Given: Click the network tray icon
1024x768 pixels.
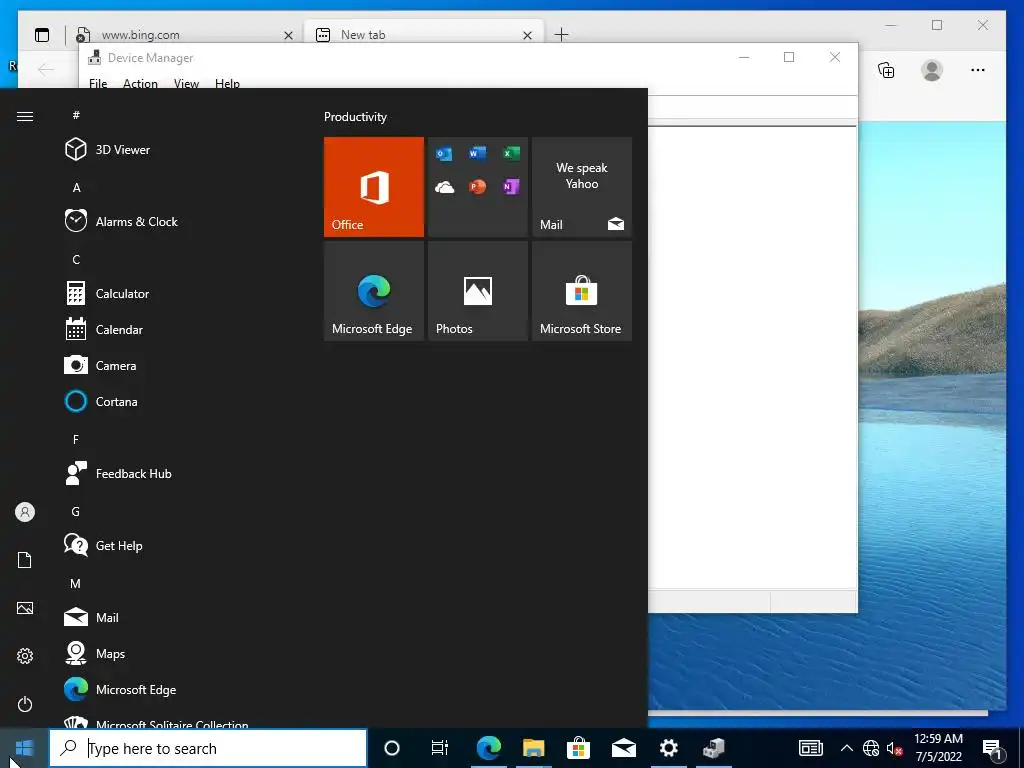Looking at the screenshot, I should click(871, 748).
